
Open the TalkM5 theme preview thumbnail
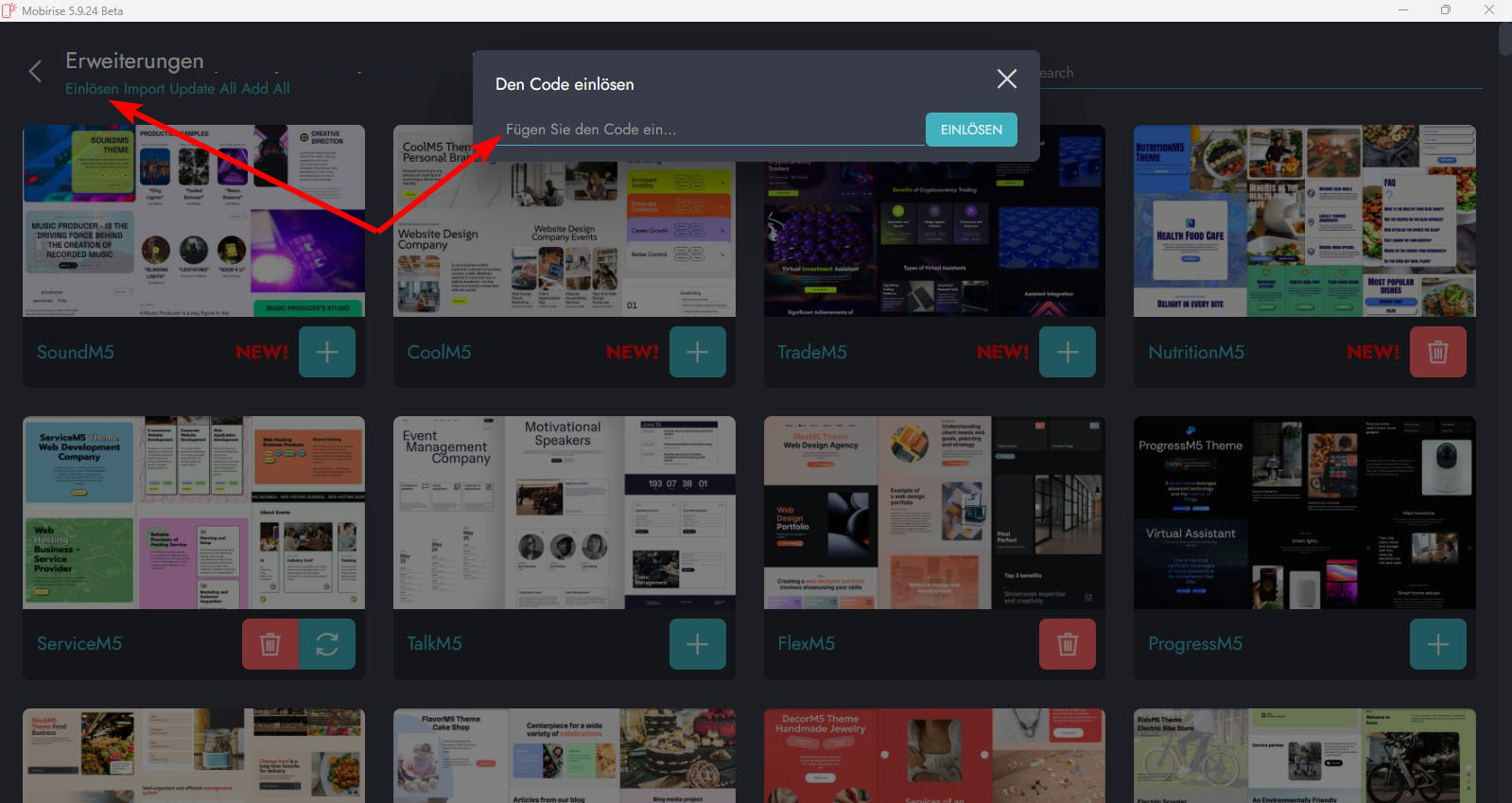(564, 513)
